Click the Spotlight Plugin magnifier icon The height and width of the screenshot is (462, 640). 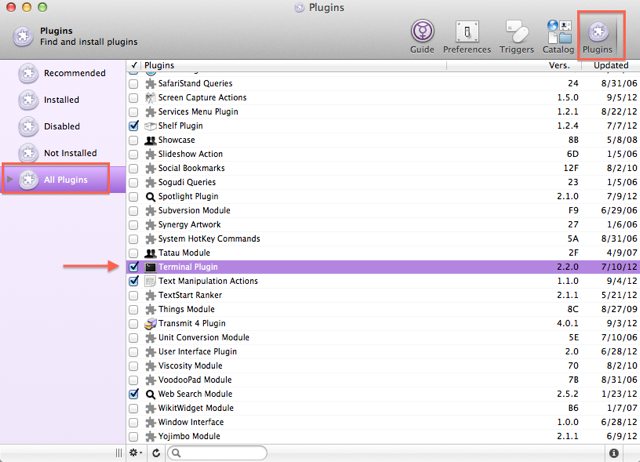pos(151,197)
